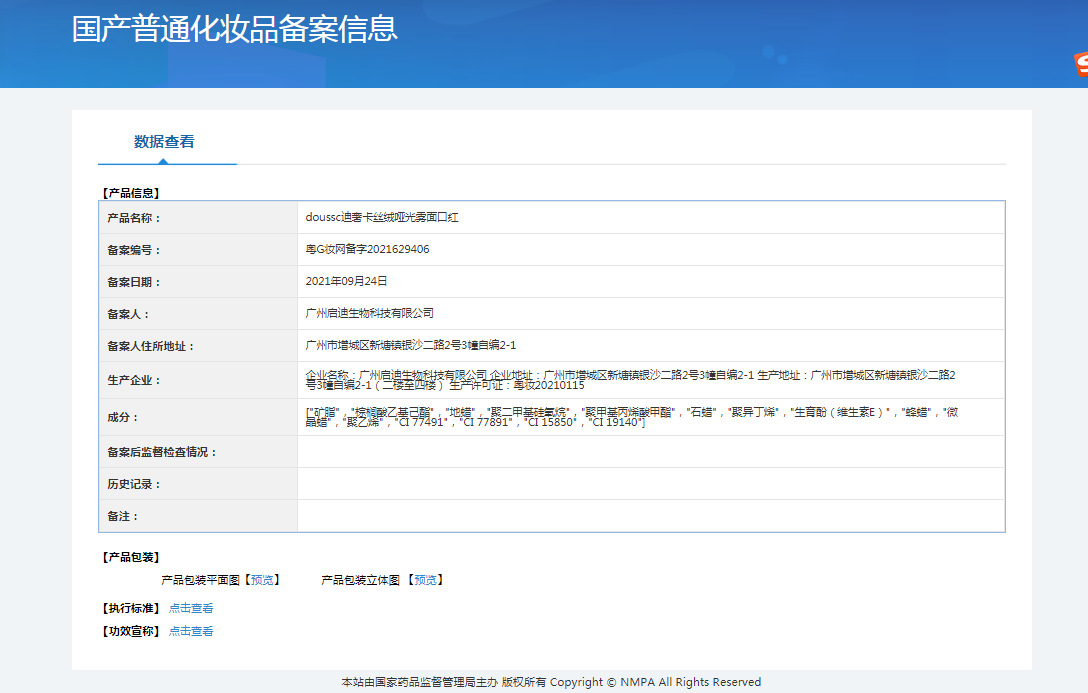Select the product name doussci lipstick text
Screen dimensions: 1088x693
381,217
